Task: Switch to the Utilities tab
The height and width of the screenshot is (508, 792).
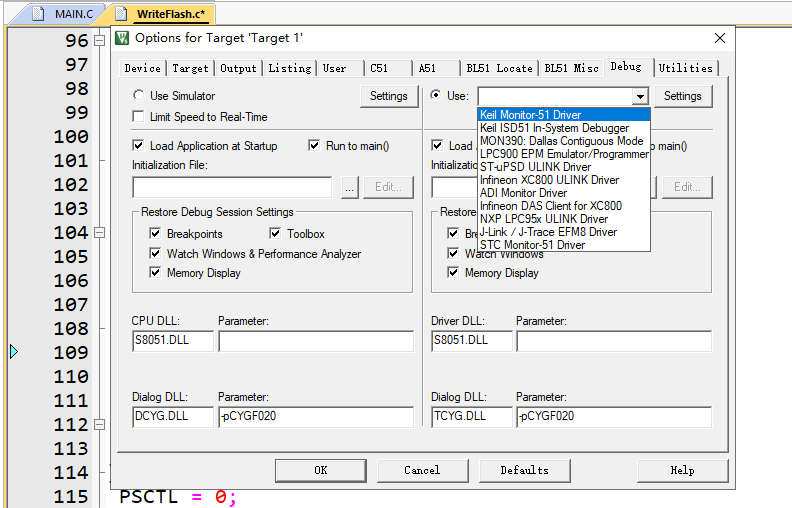Action: 685,68
